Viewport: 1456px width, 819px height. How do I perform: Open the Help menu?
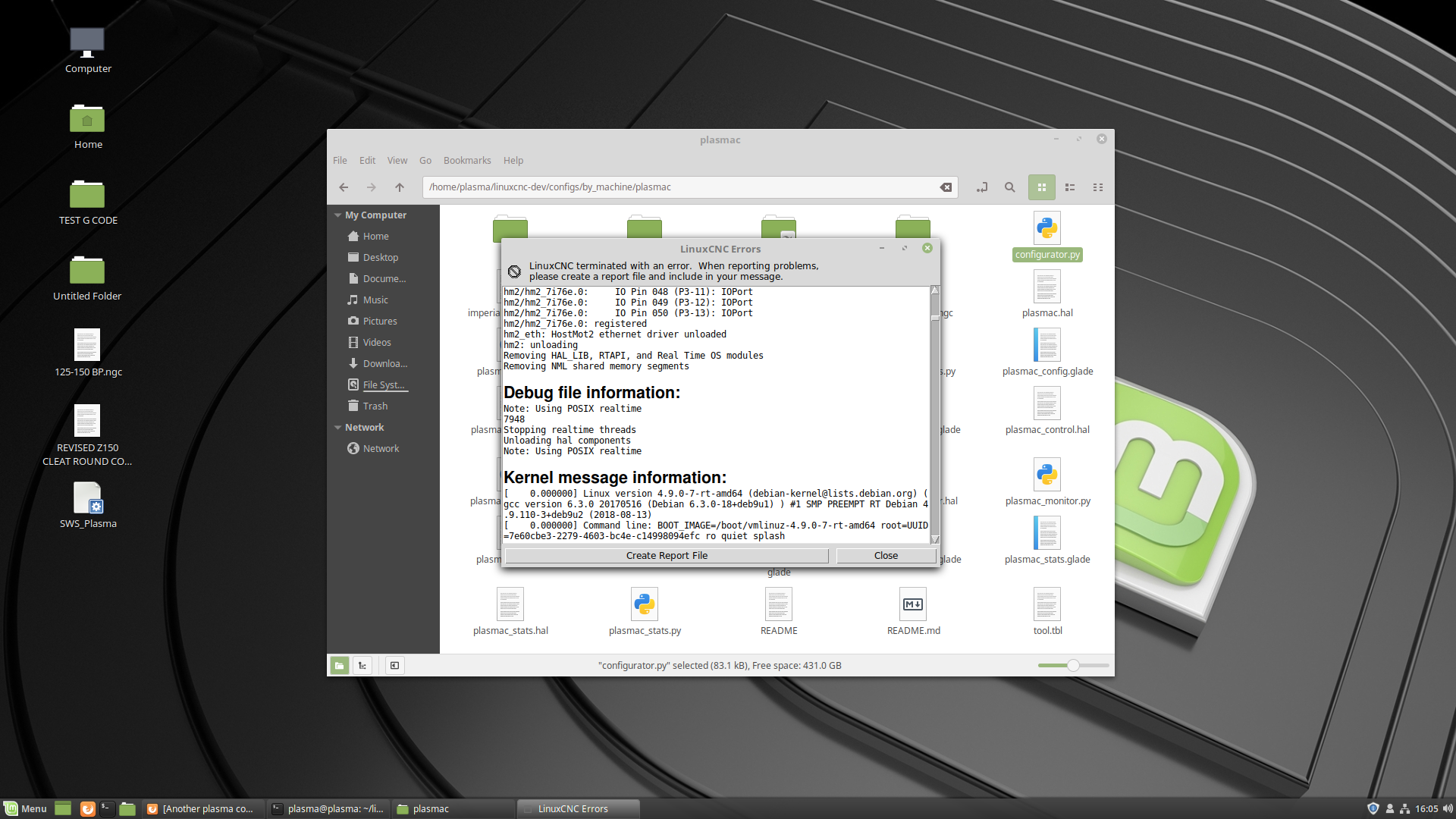[x=513, y=161]
